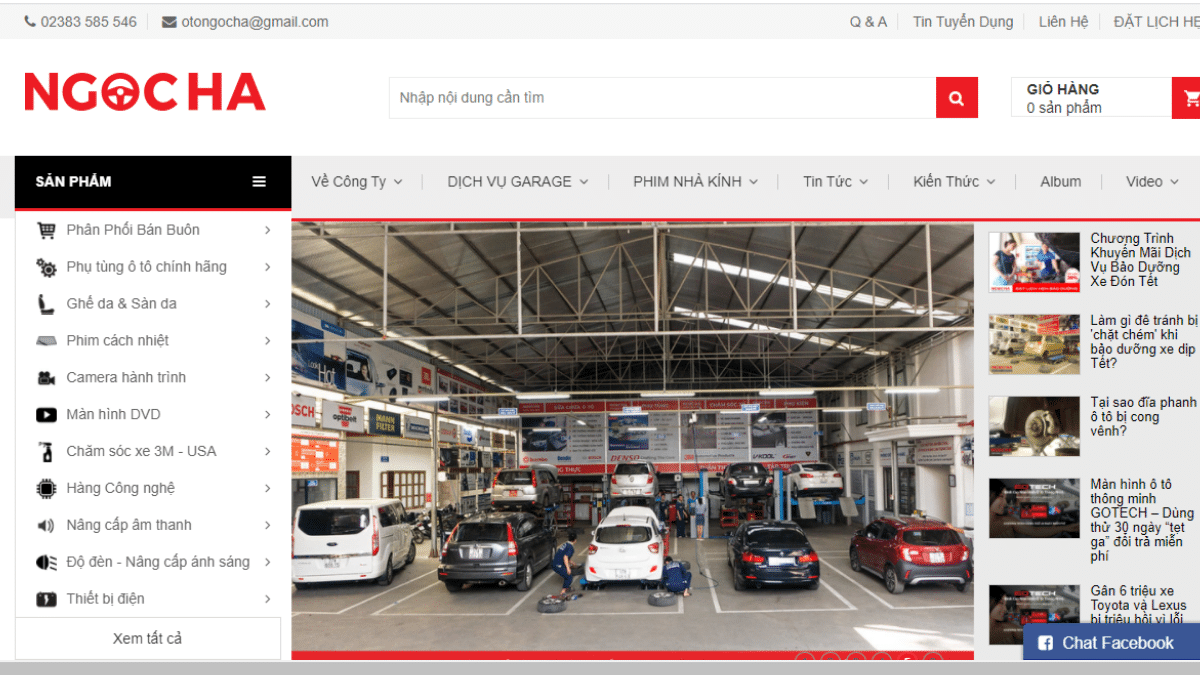Viewport: 1200px width, 675px height.
Task: Click the Màn hình DVD play icon
Action: pyautogui.click(x=46, y=415)
